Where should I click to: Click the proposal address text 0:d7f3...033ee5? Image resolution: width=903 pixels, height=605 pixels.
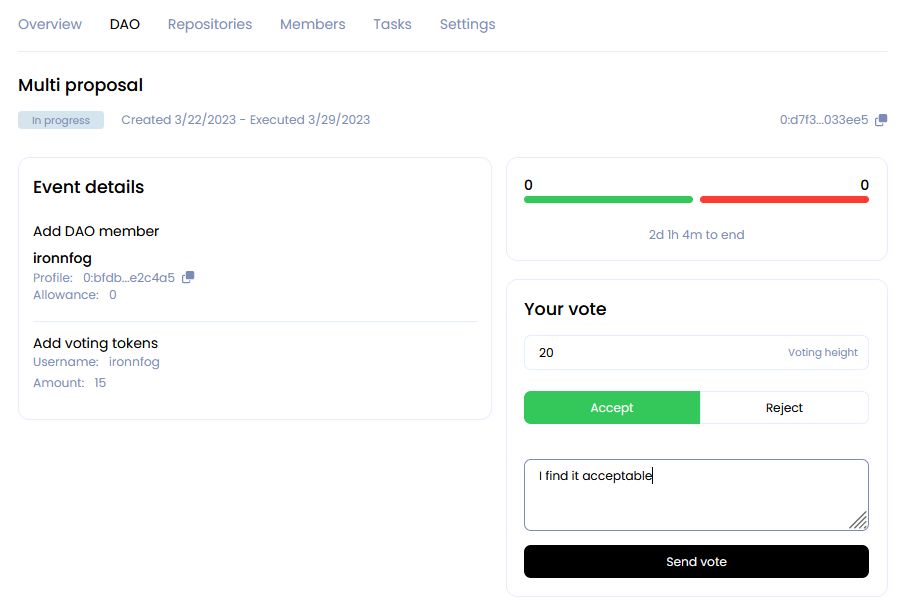(x=824, y=120)
